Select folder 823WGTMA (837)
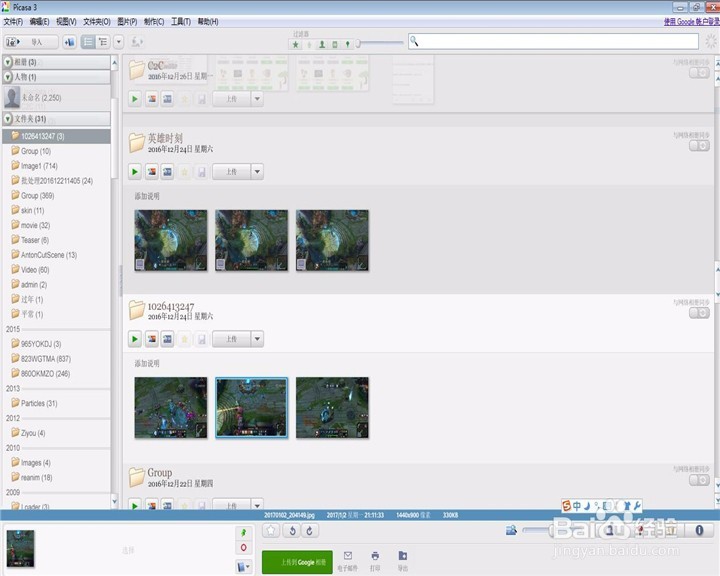720x576 pixels. tap(45, 359)
